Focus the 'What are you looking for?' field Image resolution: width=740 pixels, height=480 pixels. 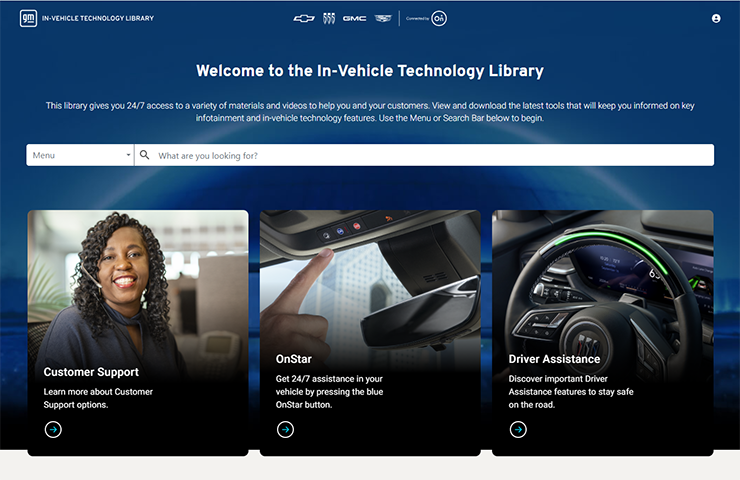(424, 155)
